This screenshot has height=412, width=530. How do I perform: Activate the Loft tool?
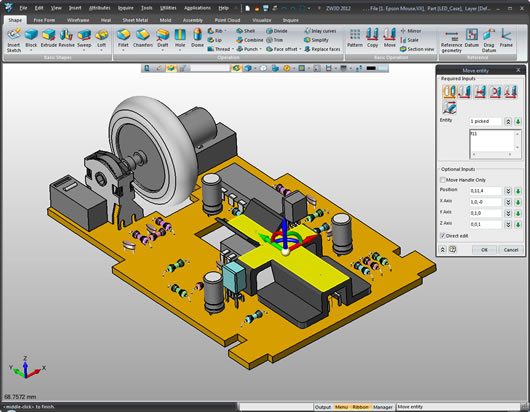coord(101,38)
